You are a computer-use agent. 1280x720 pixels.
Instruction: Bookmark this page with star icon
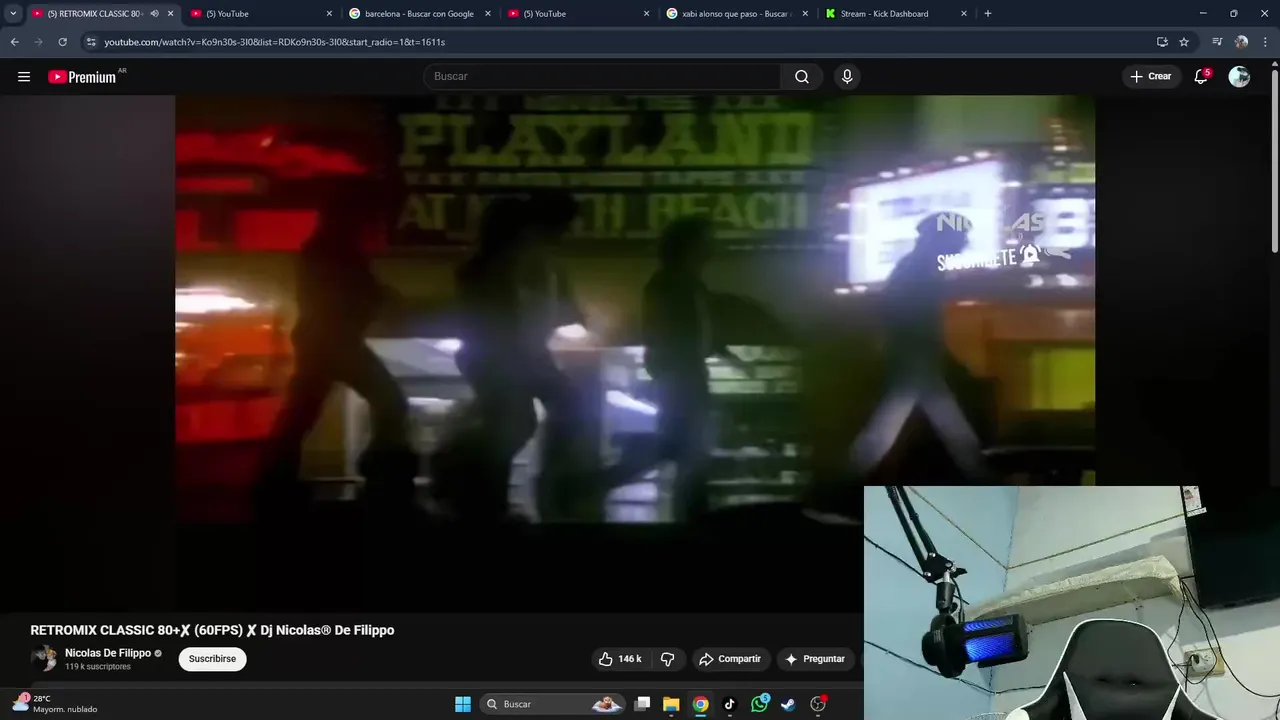tap(1184, 42)
